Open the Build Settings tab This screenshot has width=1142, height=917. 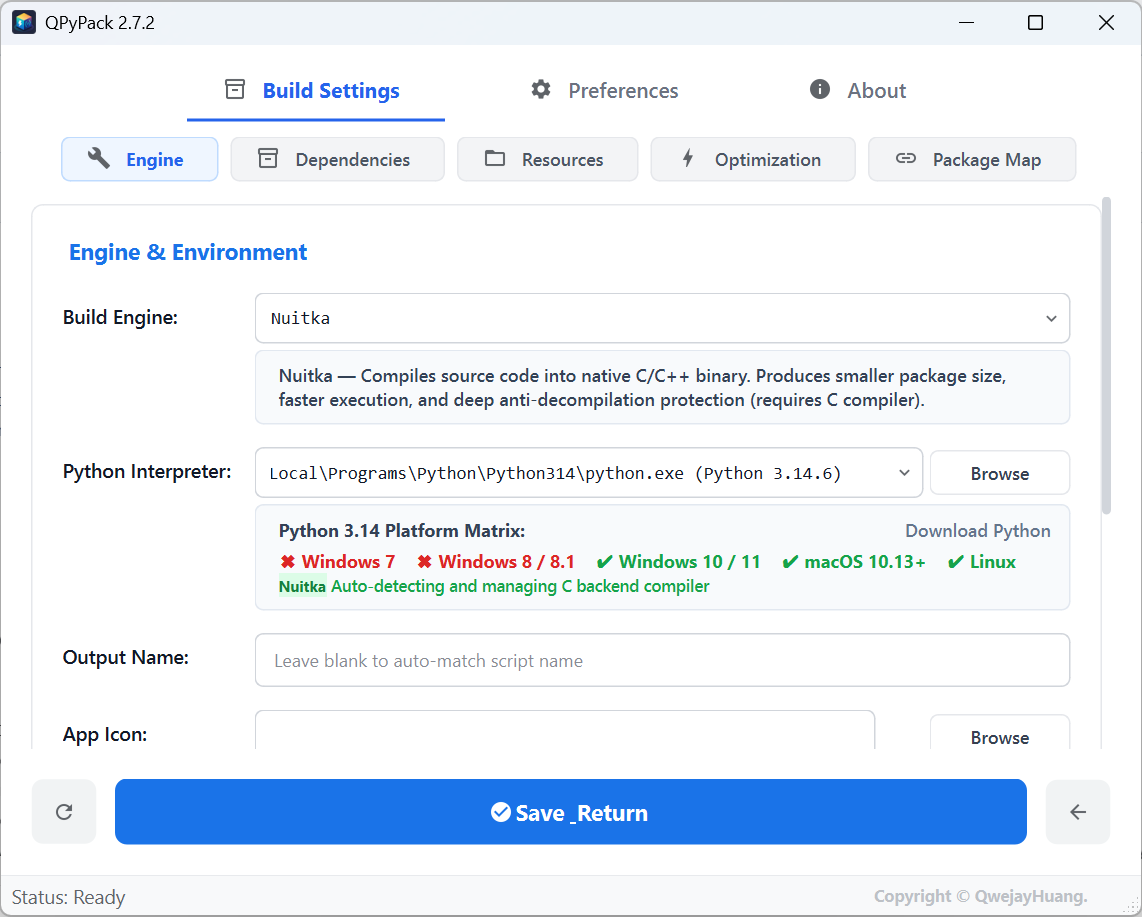[315, 90]
